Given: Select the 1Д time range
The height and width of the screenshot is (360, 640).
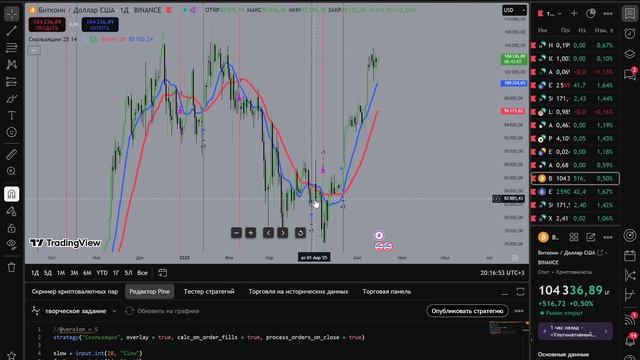Looking at the screenshot, I should pyautogui.click(x=35, y=273).
